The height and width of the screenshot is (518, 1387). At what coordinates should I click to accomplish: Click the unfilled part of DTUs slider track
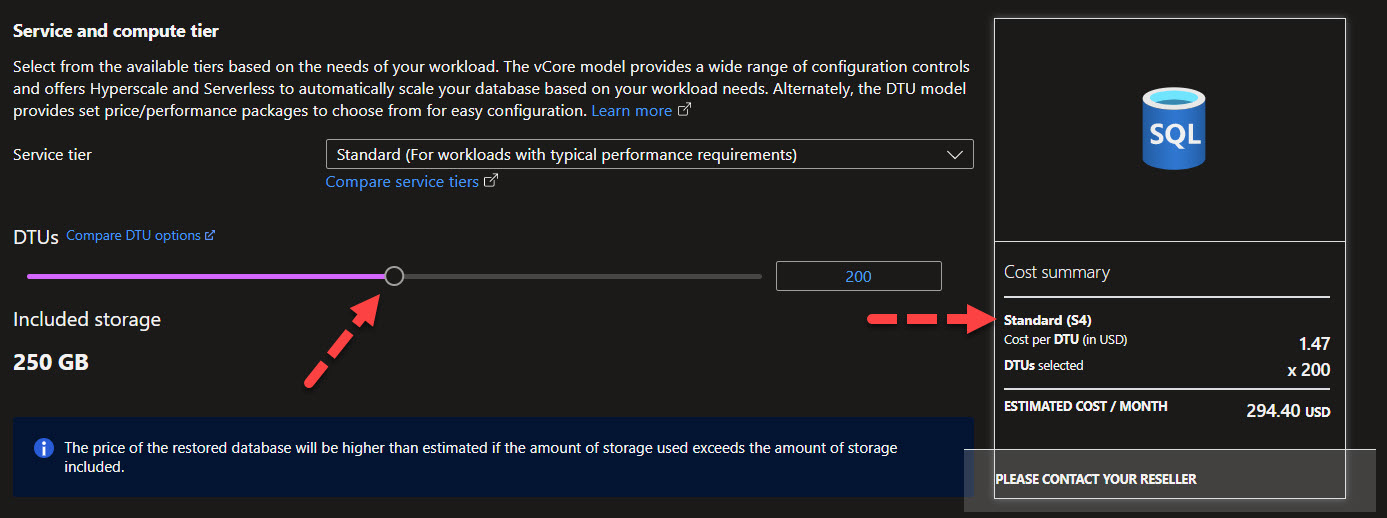pos(582,276)
